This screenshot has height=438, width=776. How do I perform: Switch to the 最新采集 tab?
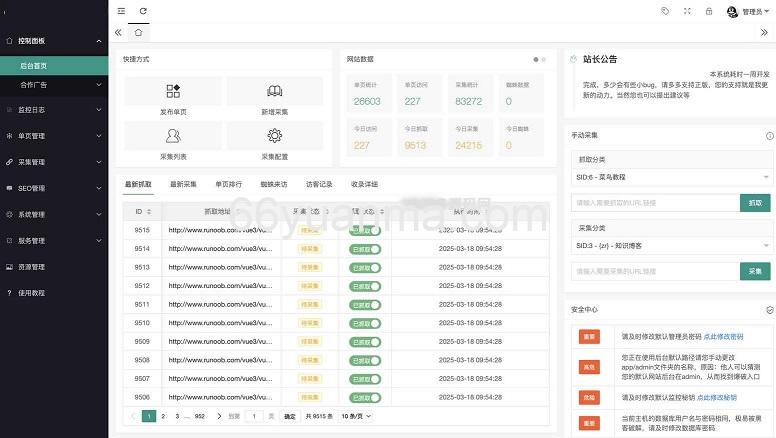183,184
